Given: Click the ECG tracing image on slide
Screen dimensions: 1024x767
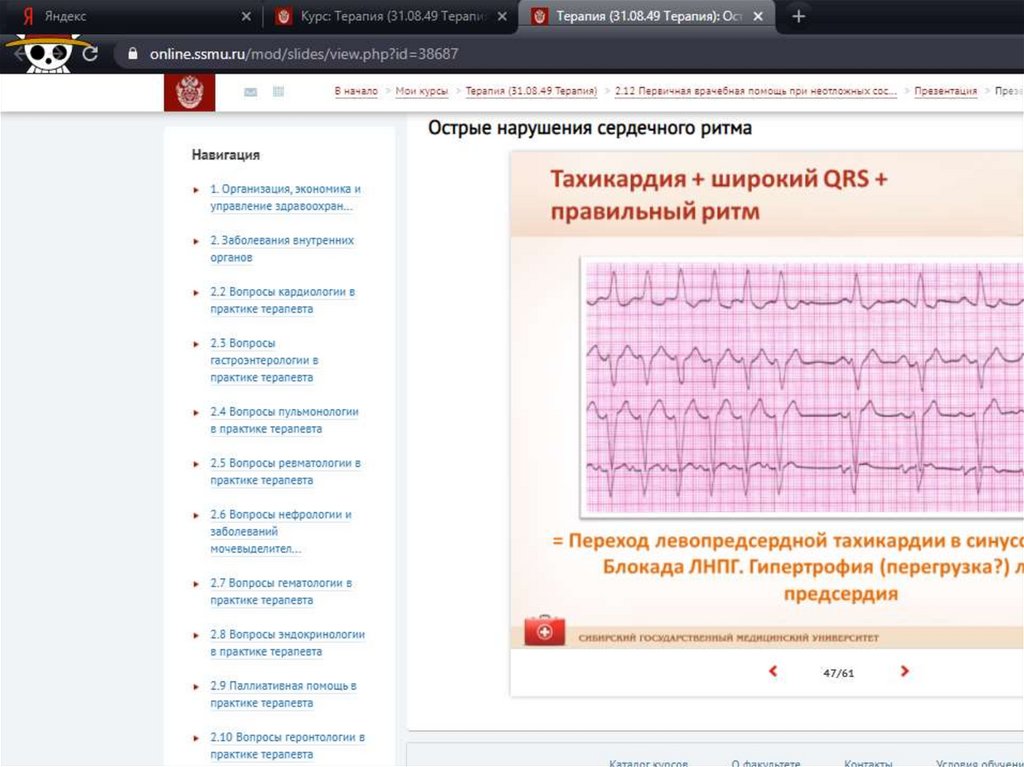Looking at the screenshot, I should coord(803,387).
